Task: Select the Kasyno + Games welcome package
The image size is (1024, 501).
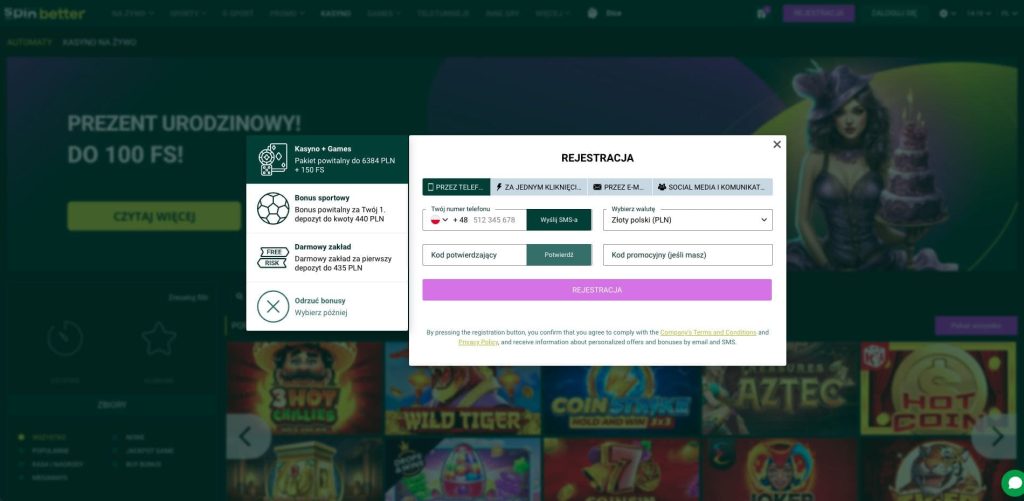Action: [327, 159]
